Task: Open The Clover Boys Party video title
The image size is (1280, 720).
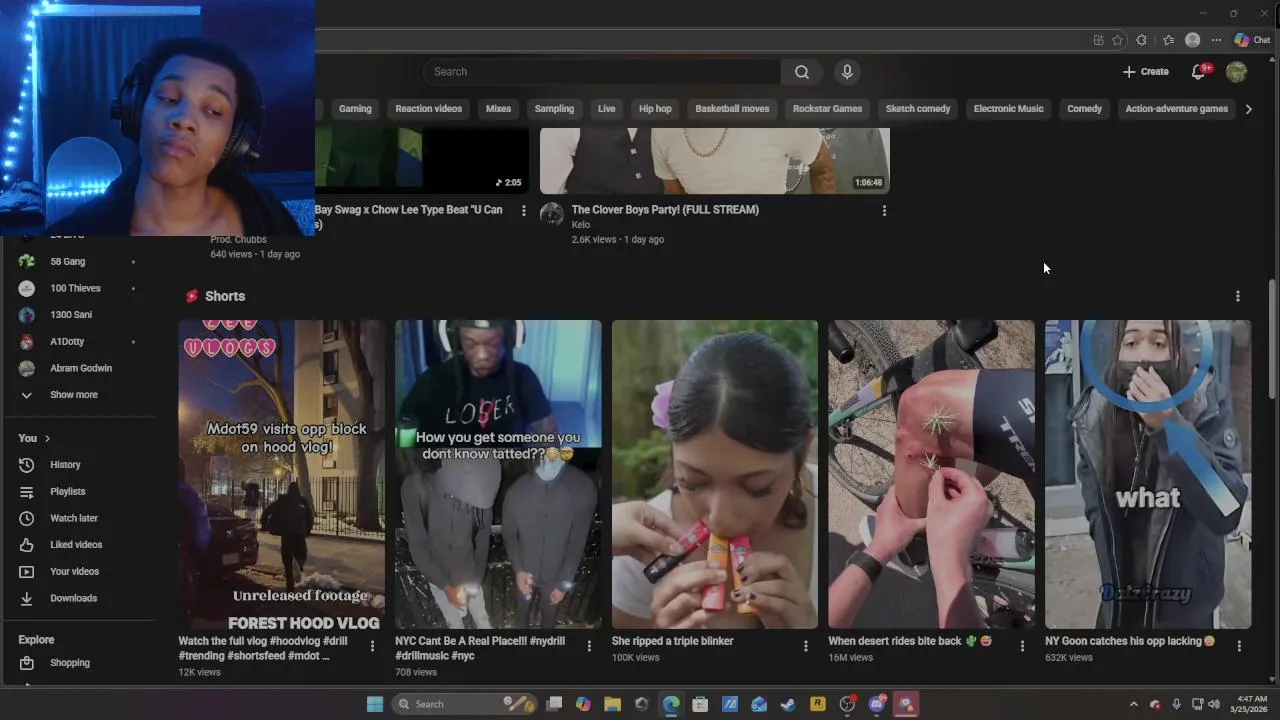Action: 665,210
